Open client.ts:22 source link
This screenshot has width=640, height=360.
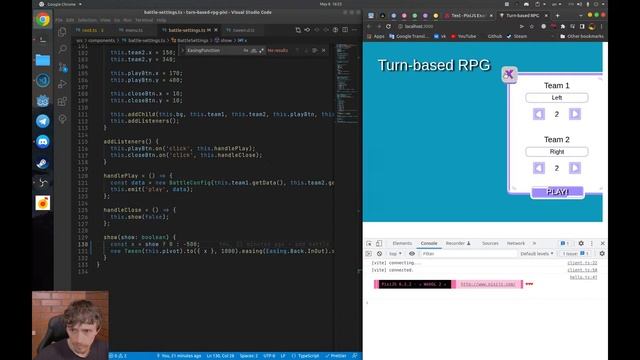click(x=582, y=263)
